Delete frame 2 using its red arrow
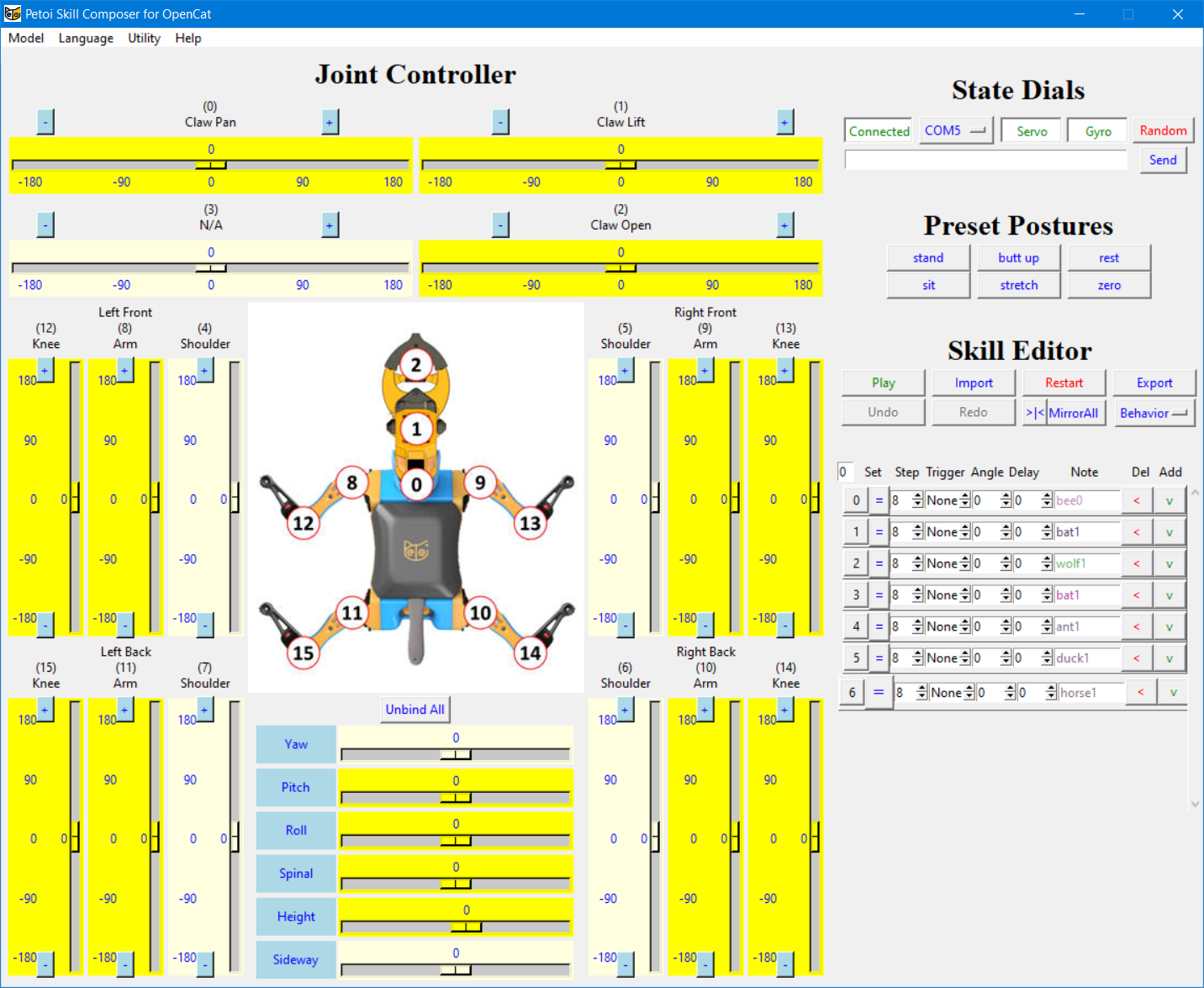The image size is (1204, 988). click(1137, 563)
